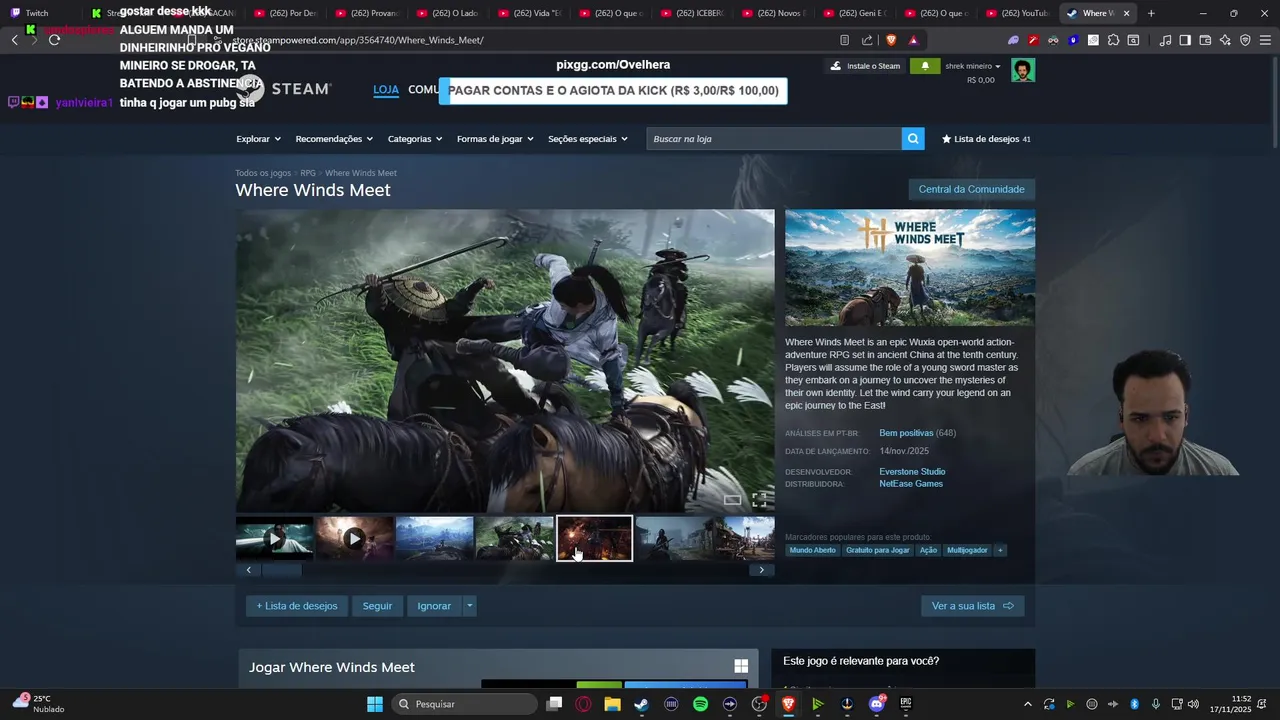Click the Bluetooth tray icon
This screenshot has width=1280, height=720.
(x=1134, y=704)
